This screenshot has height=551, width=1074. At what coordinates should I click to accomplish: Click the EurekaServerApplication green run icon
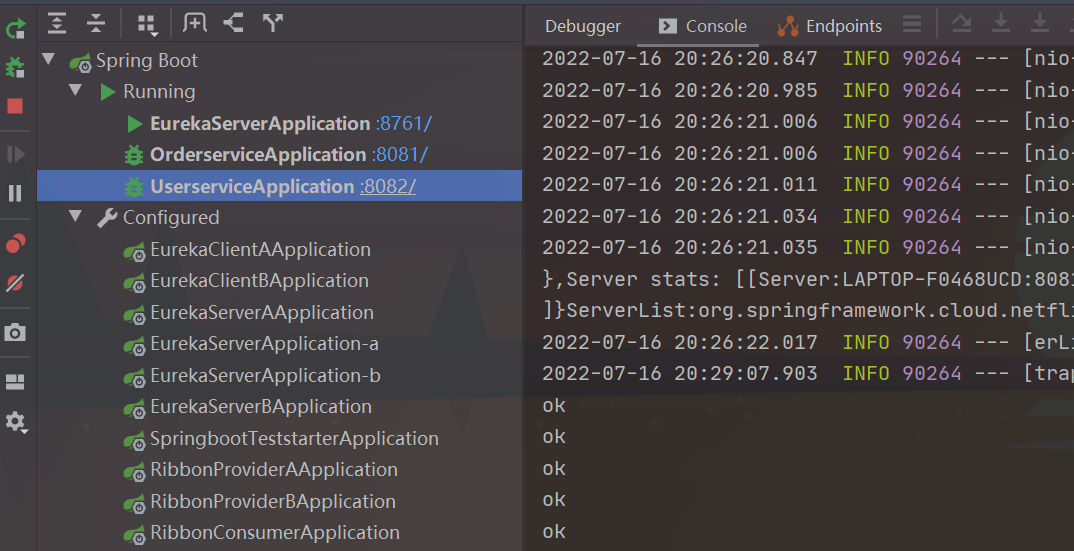point(135,124)
